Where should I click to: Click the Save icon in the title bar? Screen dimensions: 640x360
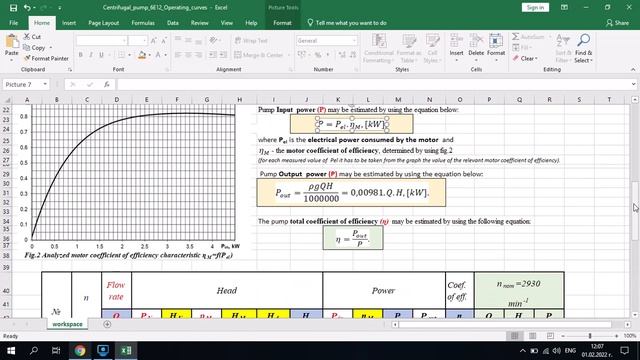point(13,8)
